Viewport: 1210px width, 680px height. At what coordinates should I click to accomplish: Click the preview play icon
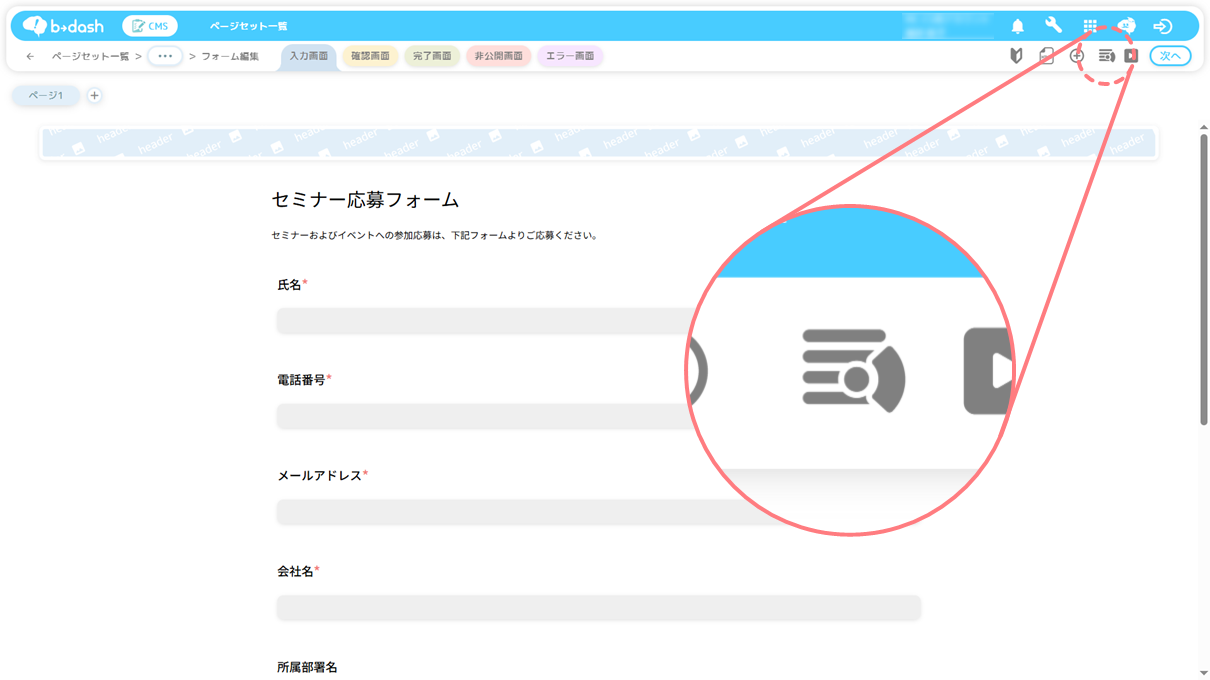coord(1131,56)
